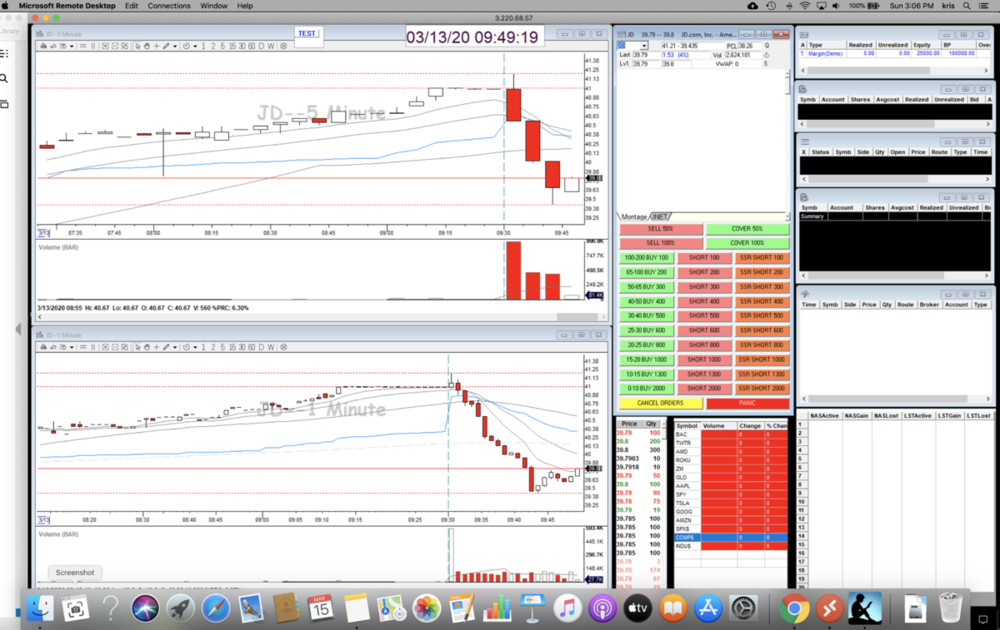Click the Wi-Fi icon in the menu bar
Viewport: 1000px width, 630px height.
point(805,6)
